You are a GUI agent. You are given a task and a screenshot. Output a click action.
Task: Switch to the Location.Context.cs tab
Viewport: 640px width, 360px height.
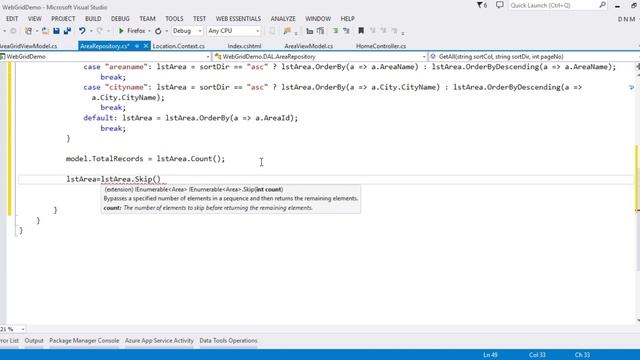tap(178, 46)
